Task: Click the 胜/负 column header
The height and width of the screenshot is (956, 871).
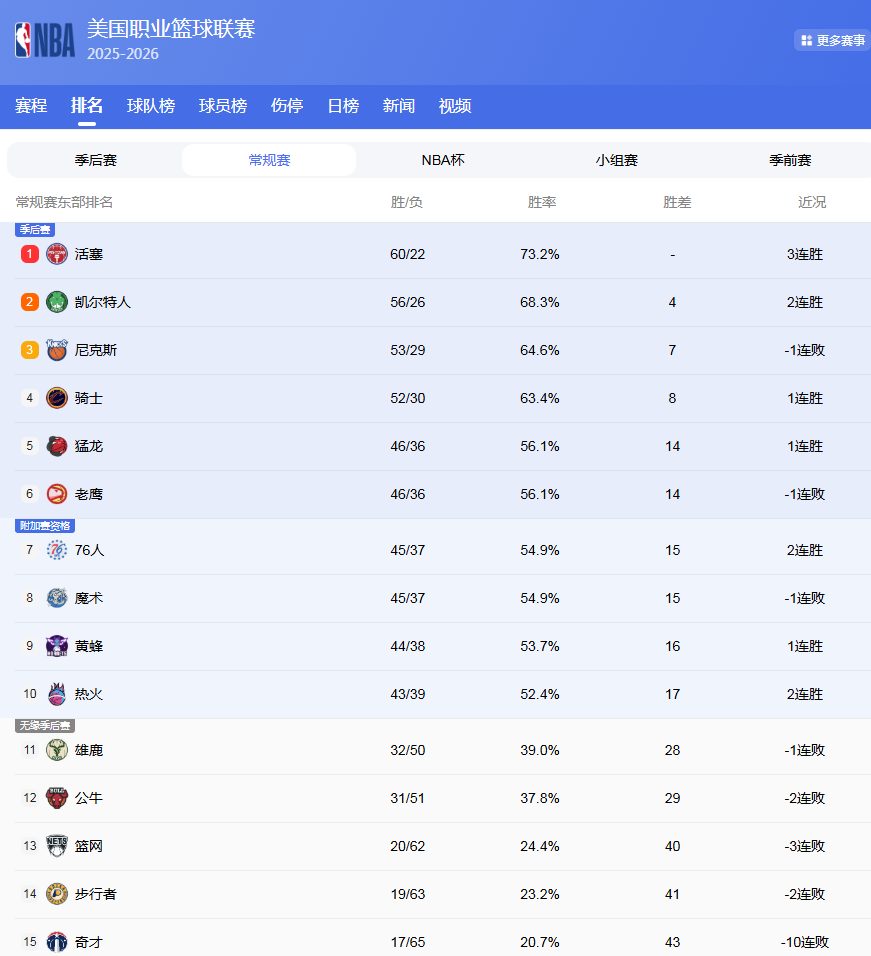Action: point(407,202)
